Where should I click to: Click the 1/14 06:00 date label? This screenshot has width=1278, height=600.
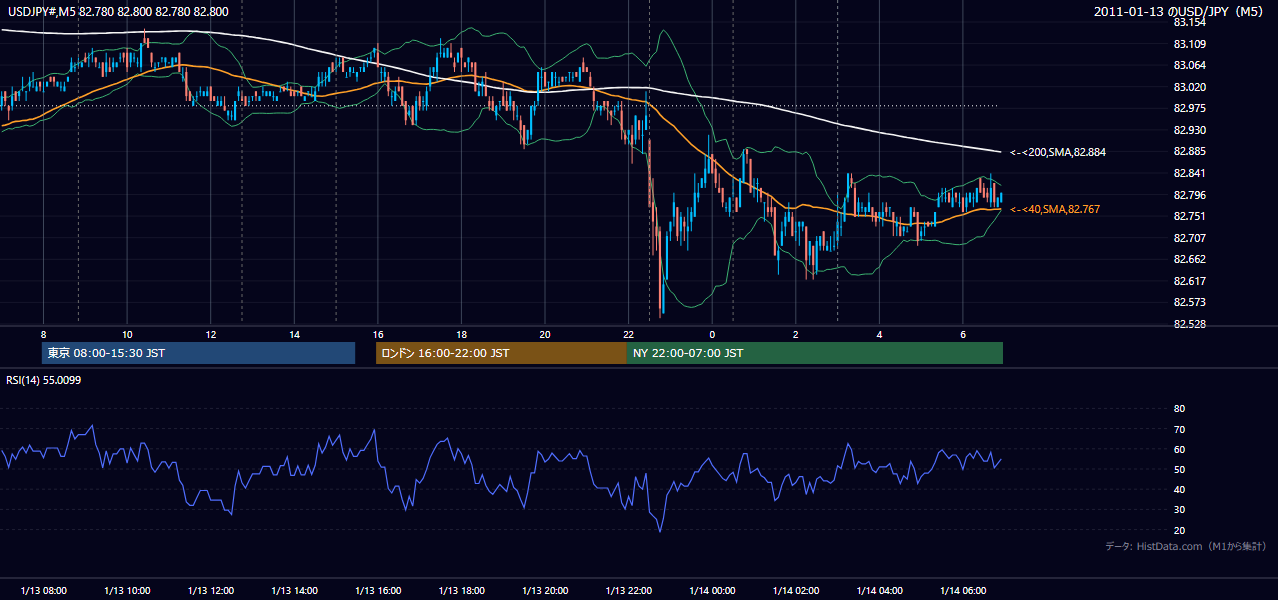(963, 591)
